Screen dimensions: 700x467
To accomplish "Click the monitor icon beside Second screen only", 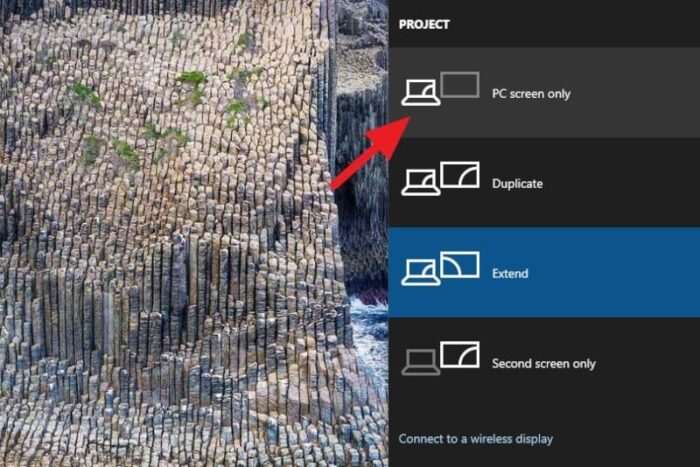I will [x=460, y=355].
